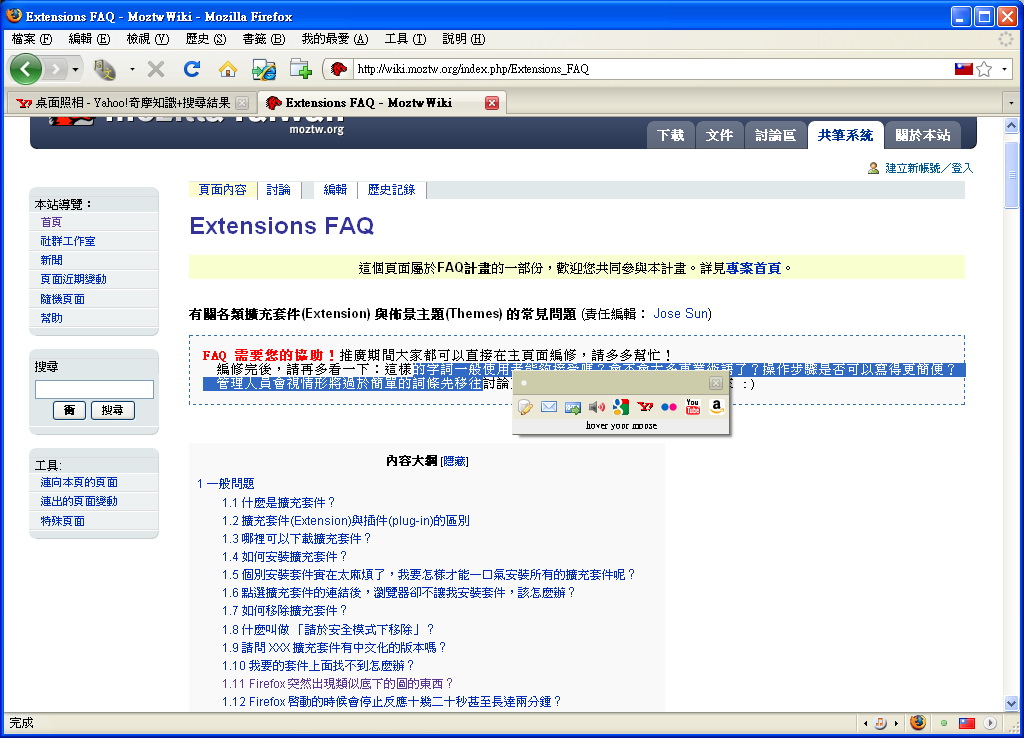Viewport: 1024px width, 738px height.
Task: Open the back/forward history dropdown arrow
Action: [76, 69]
